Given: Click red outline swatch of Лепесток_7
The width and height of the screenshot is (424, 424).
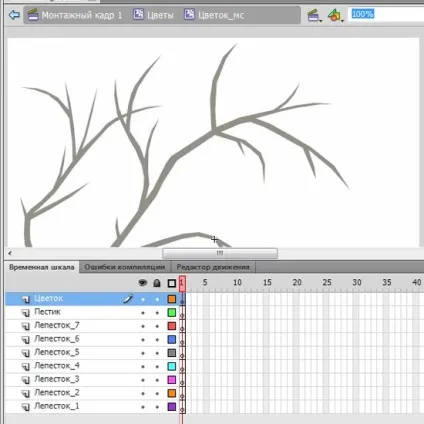Looking at the screenshot, I should point(172,326).
